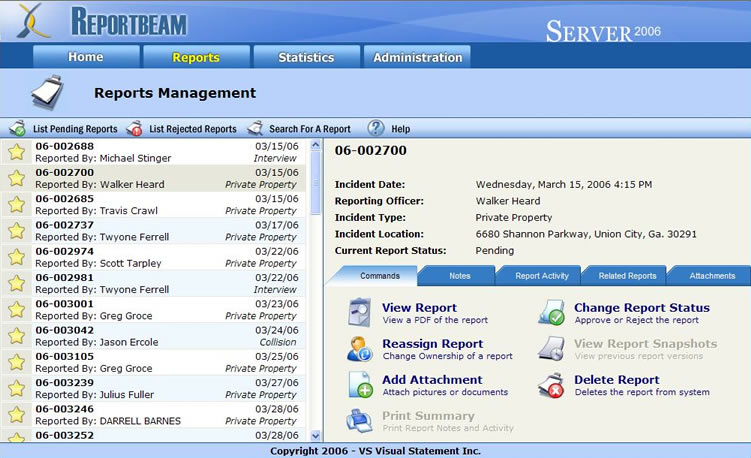Click the List Pending Reports icon
The width and height of the screenshot is (751, 458).
[x=18, y=128]
